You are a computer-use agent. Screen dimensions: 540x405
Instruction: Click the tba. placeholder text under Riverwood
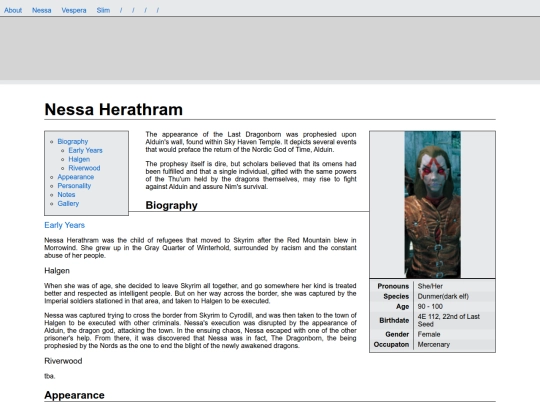(50, 376)
